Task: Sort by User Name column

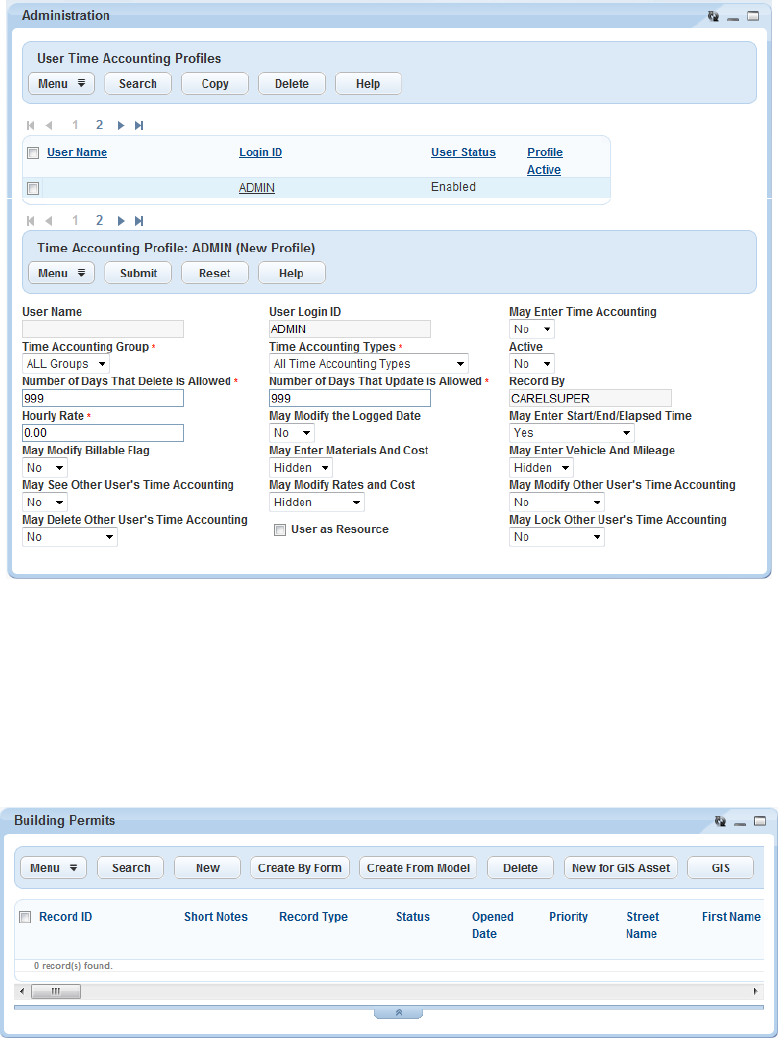Action: point(77,153)
